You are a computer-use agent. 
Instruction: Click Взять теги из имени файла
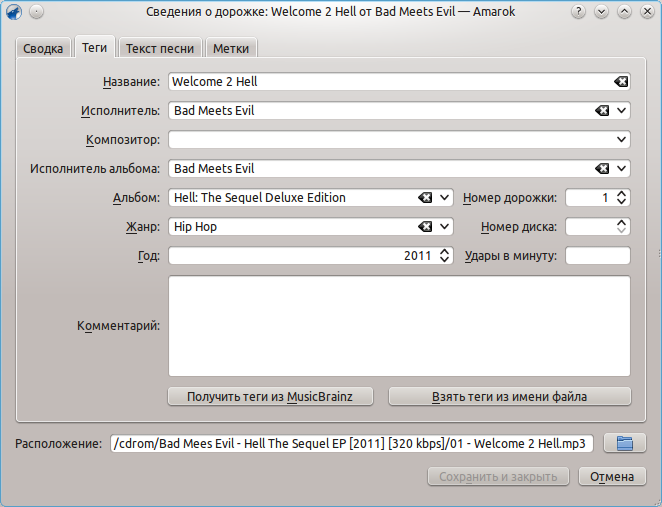pyautogui.click(x=510, y=396)
